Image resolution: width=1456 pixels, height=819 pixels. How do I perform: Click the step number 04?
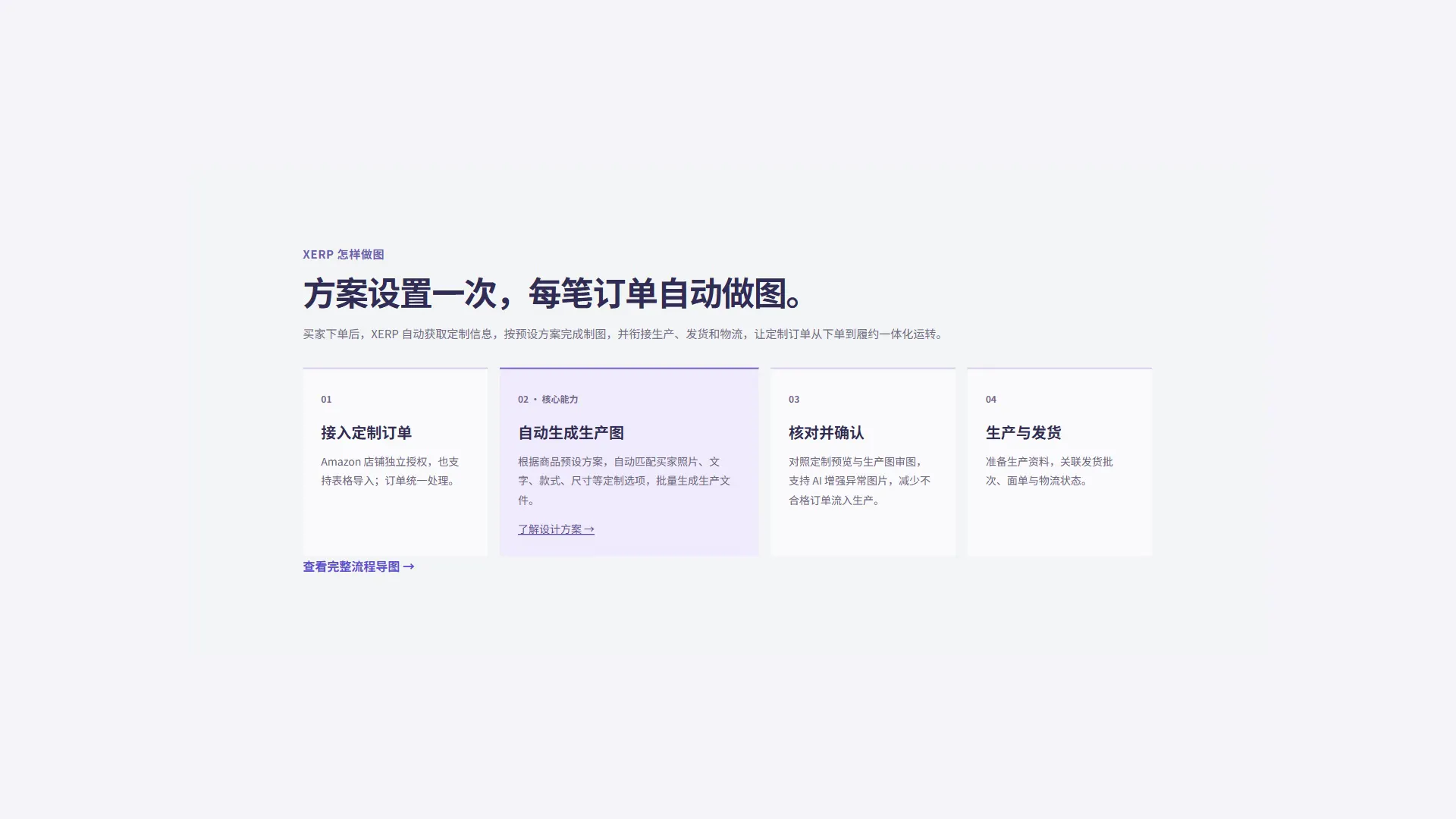coord(991,399)
